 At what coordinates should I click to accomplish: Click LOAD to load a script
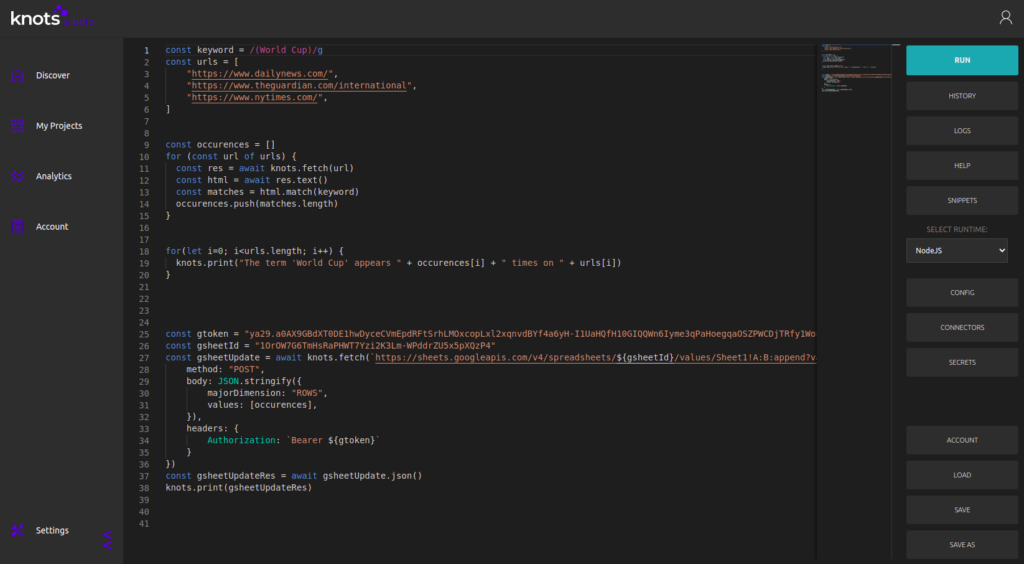click(x=962, y=475)
